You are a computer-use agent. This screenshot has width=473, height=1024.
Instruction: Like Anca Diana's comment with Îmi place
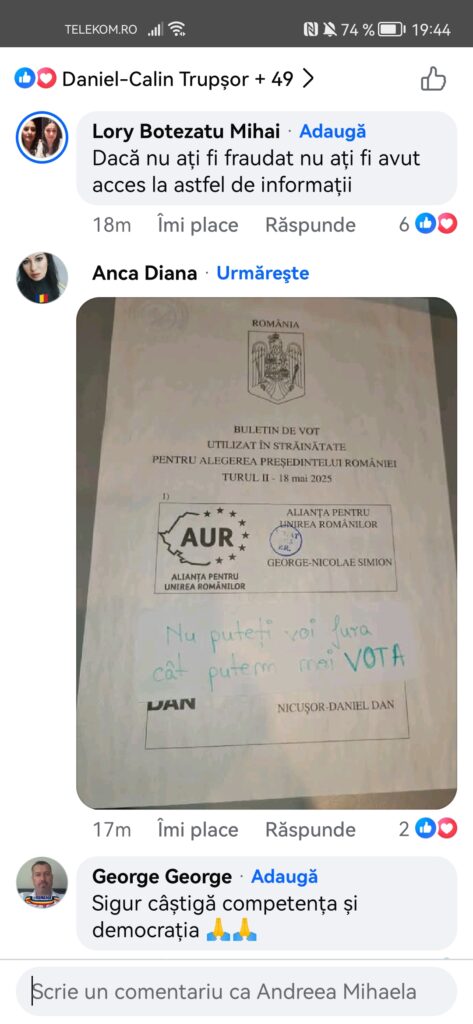tap(198, 830)
